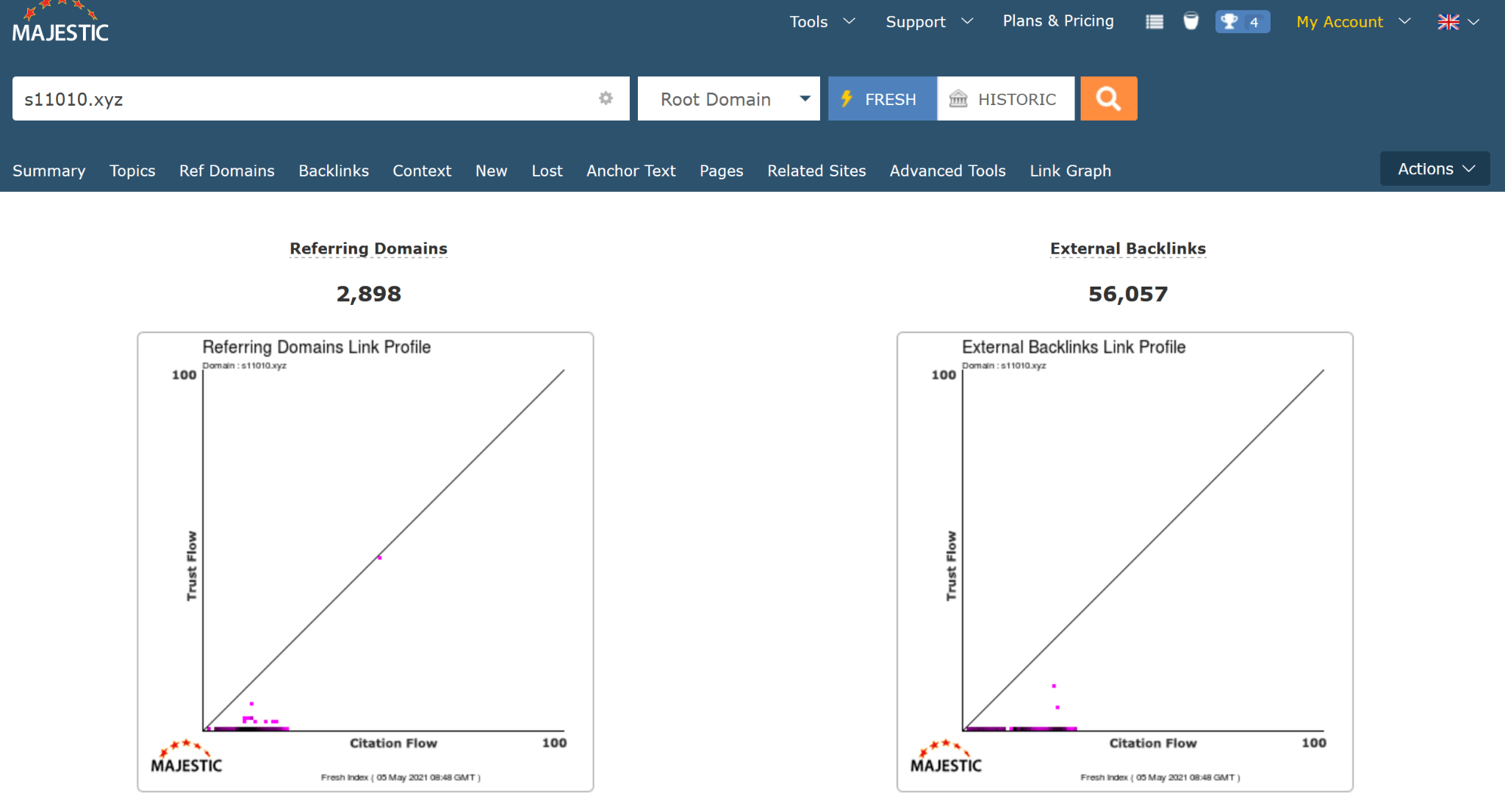
Task: Expand the Actions dropdown button
Action: (x=1434, y=169)
